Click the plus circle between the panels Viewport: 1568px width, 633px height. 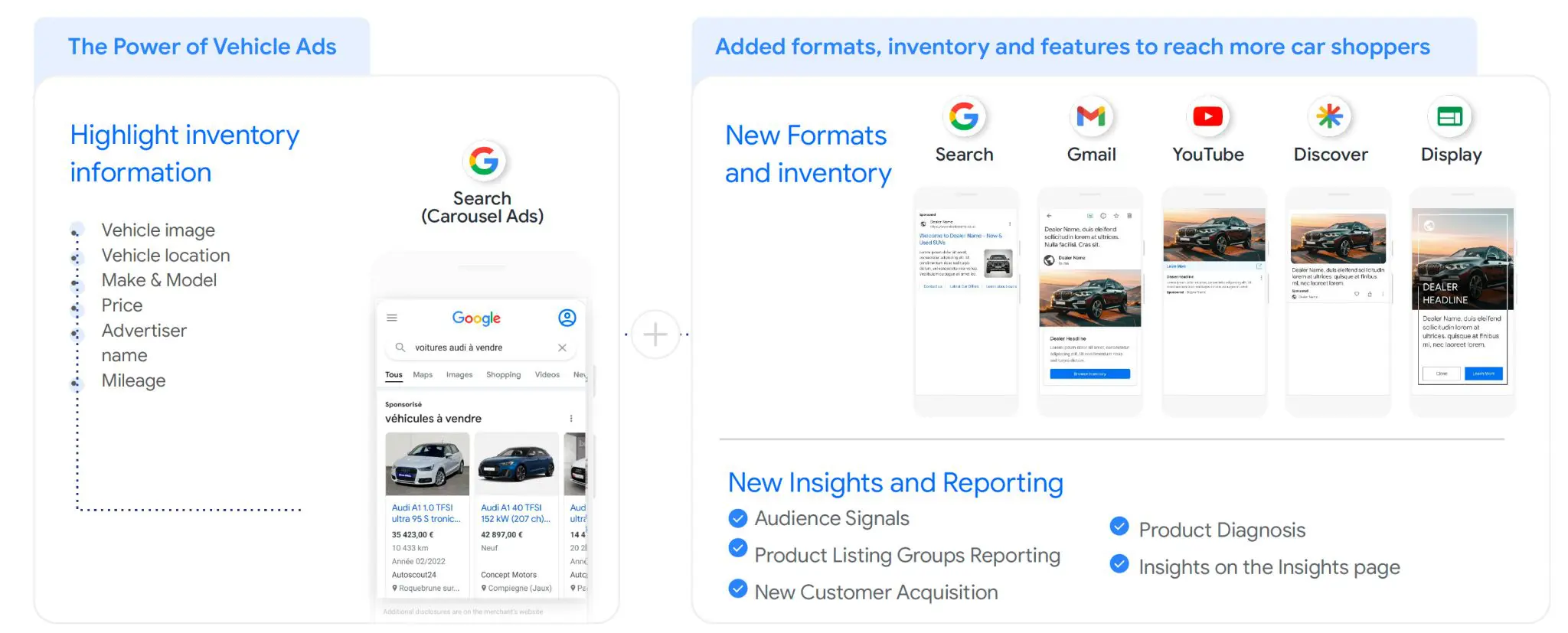(x=655, y=334)
